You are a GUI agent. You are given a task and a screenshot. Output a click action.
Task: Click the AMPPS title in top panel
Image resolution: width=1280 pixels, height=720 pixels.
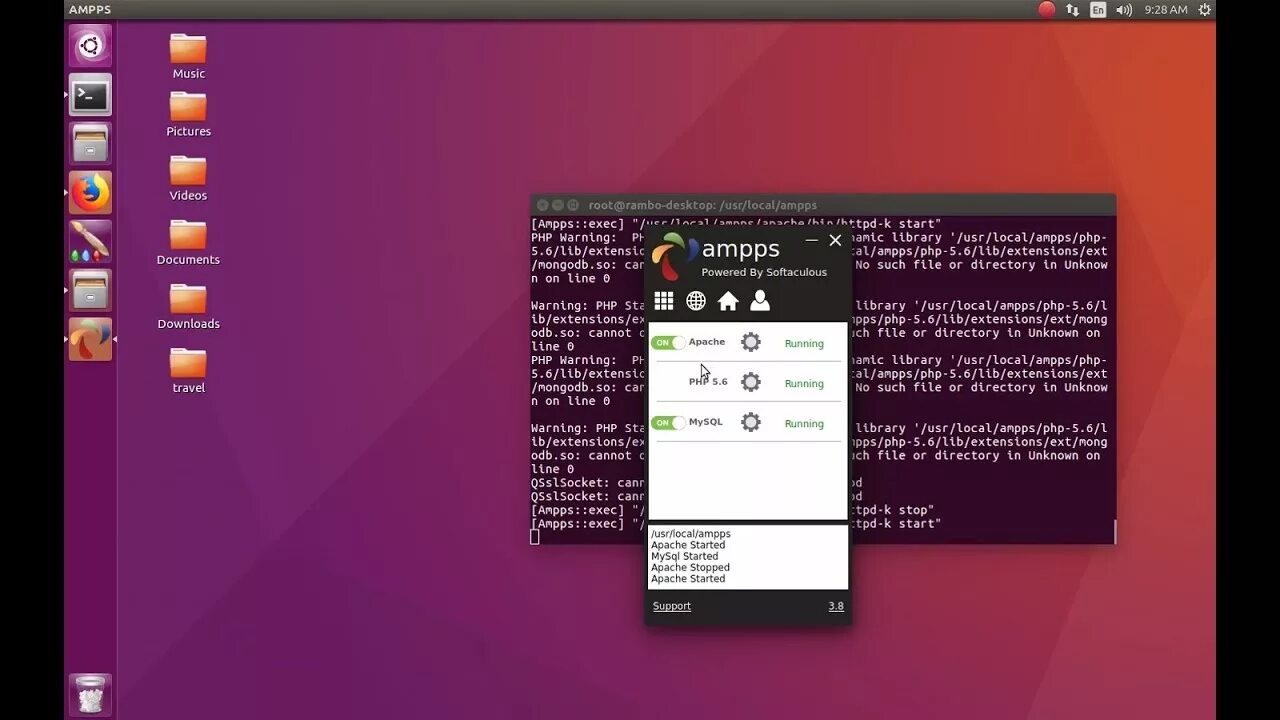[90, 9]
